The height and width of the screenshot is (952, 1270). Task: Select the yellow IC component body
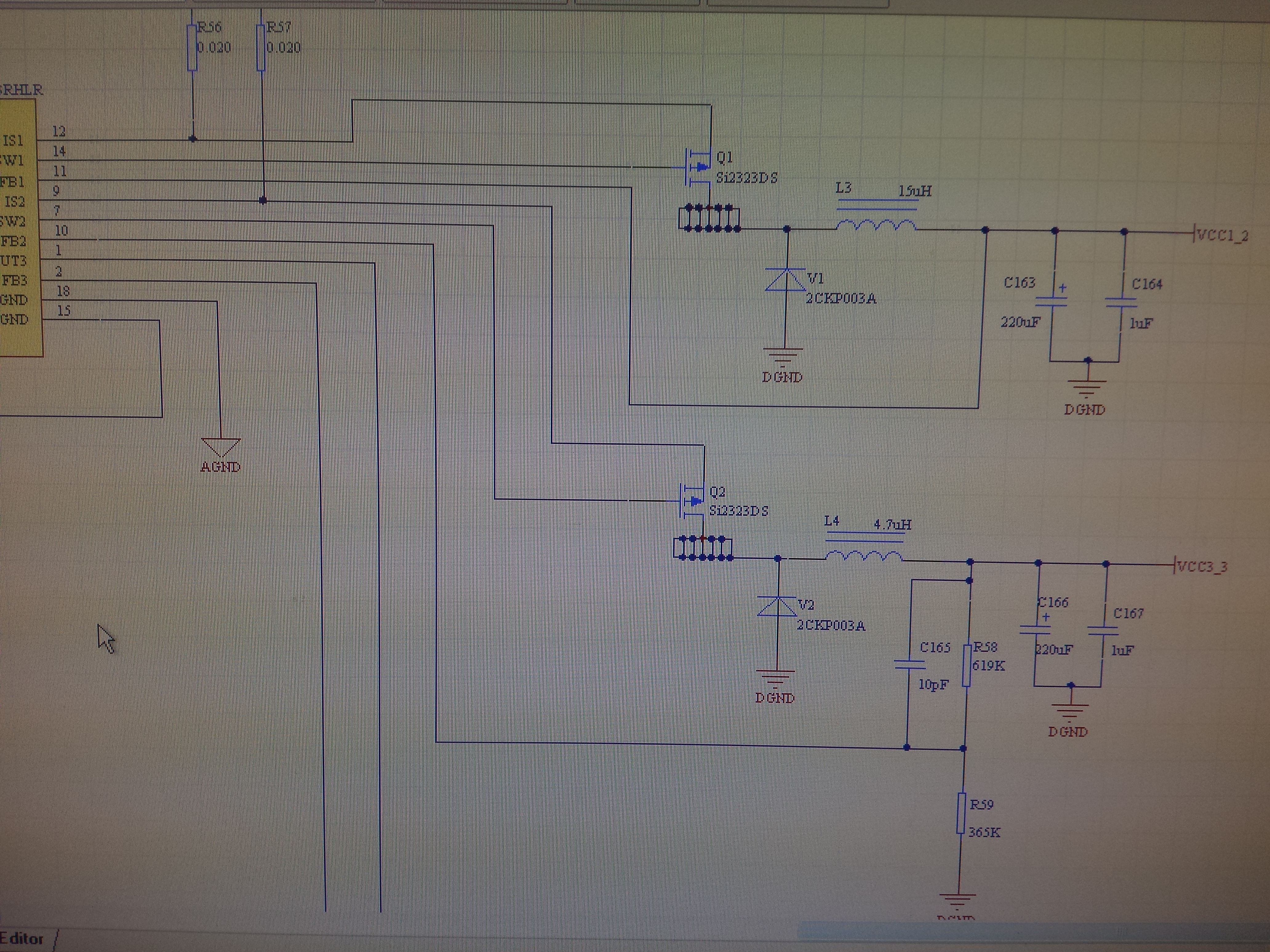click(20, 229)
